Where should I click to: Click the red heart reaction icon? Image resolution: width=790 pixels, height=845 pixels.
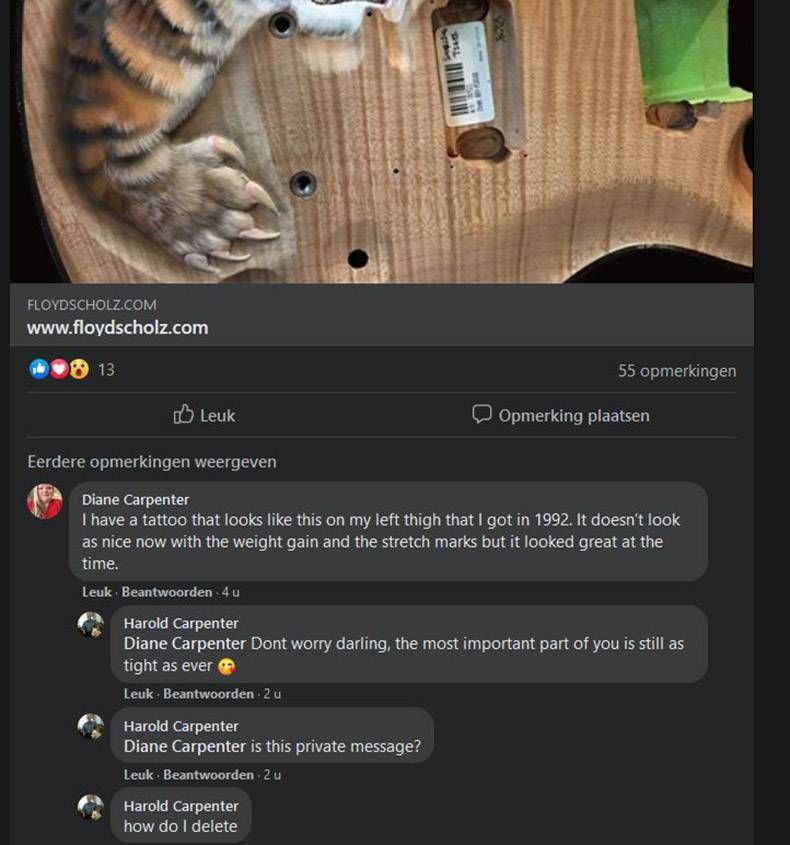tap(59, 369)
